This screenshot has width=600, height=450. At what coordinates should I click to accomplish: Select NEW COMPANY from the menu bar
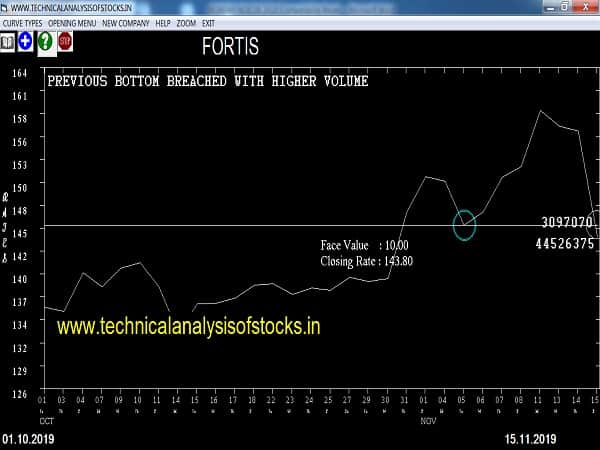125,21
